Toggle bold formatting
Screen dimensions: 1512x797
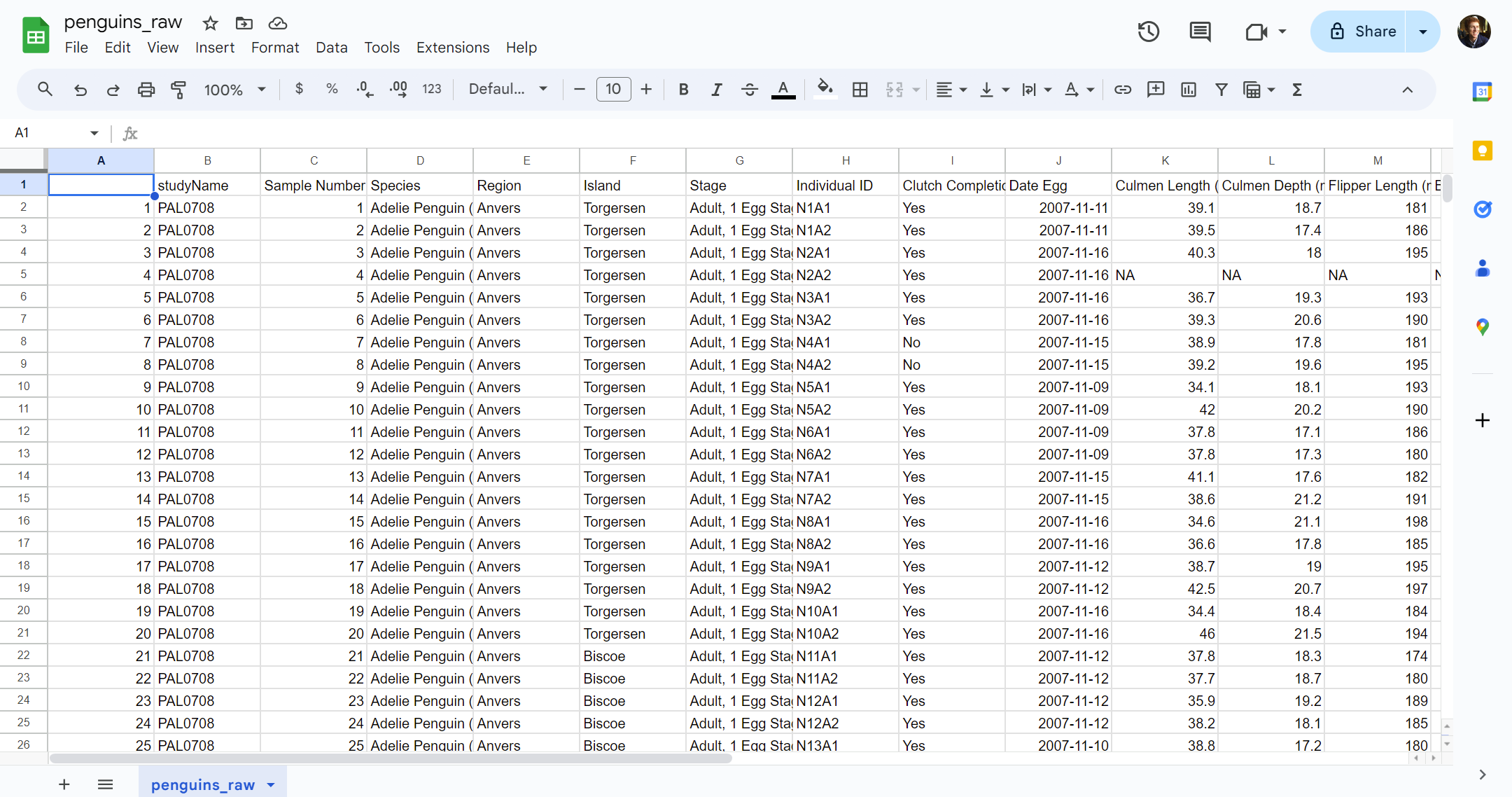(683, 90)
